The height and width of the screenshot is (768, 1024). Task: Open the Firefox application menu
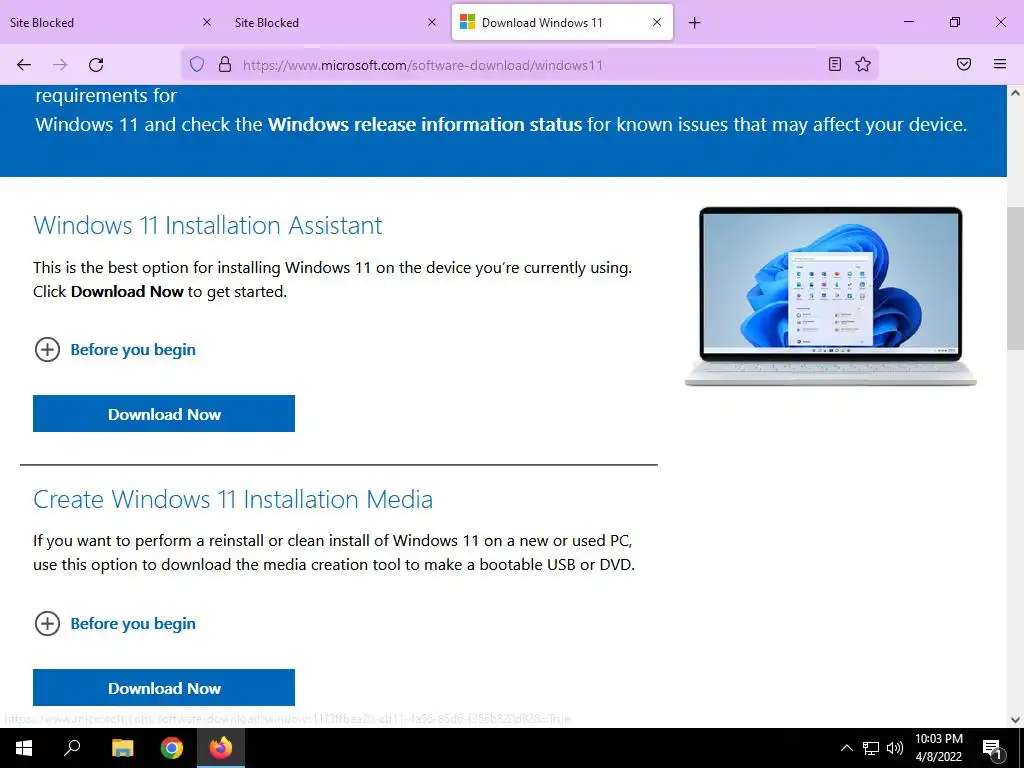click(1000, 64)
